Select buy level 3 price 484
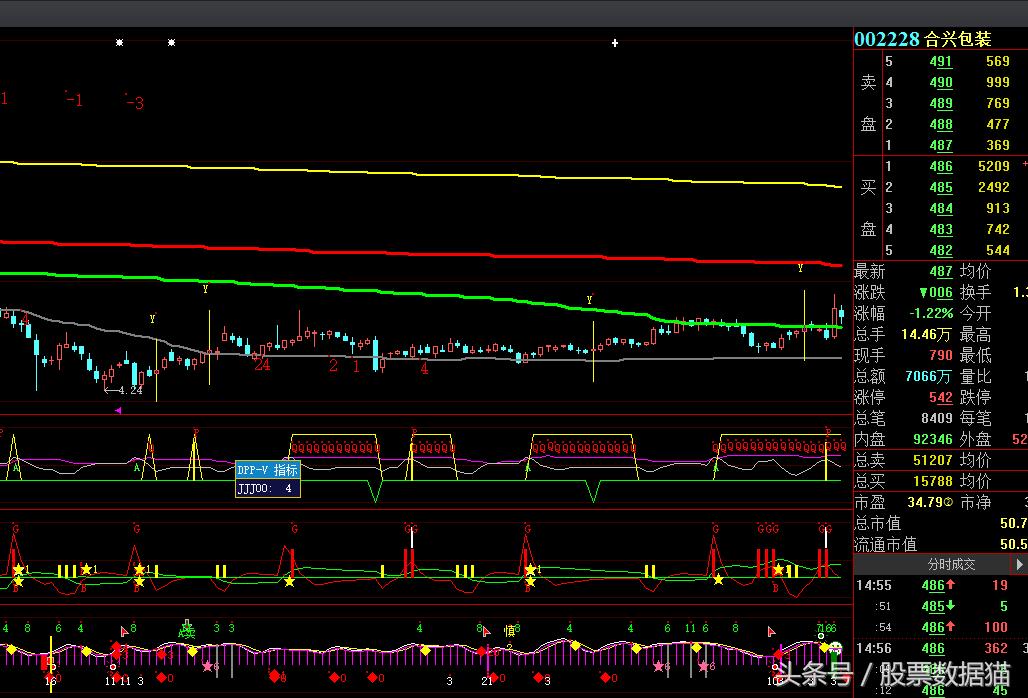Image resolution: width=1028 pixels, height=698 pixels. click(x=941, y=208)
